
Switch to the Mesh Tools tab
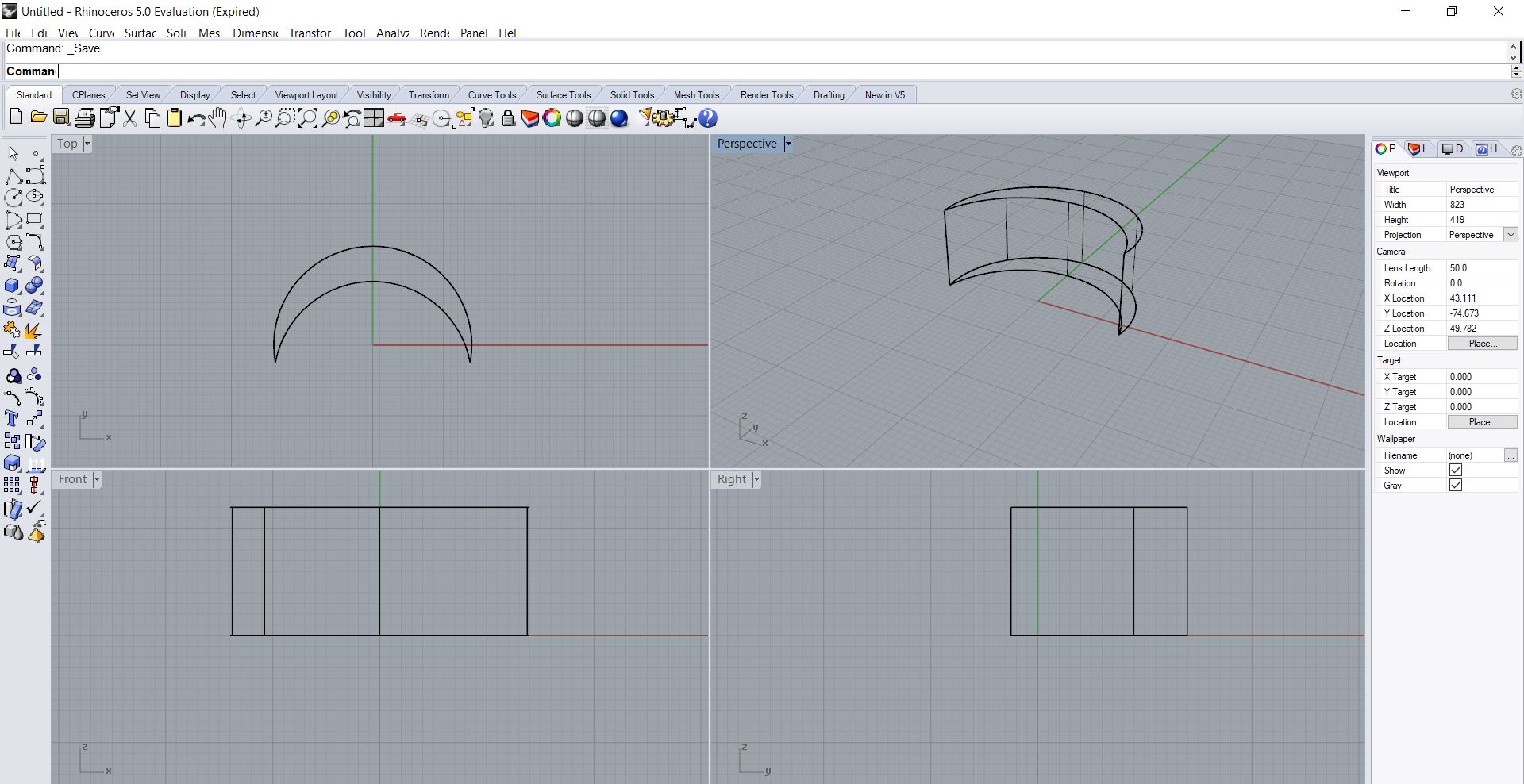[697, 94]
